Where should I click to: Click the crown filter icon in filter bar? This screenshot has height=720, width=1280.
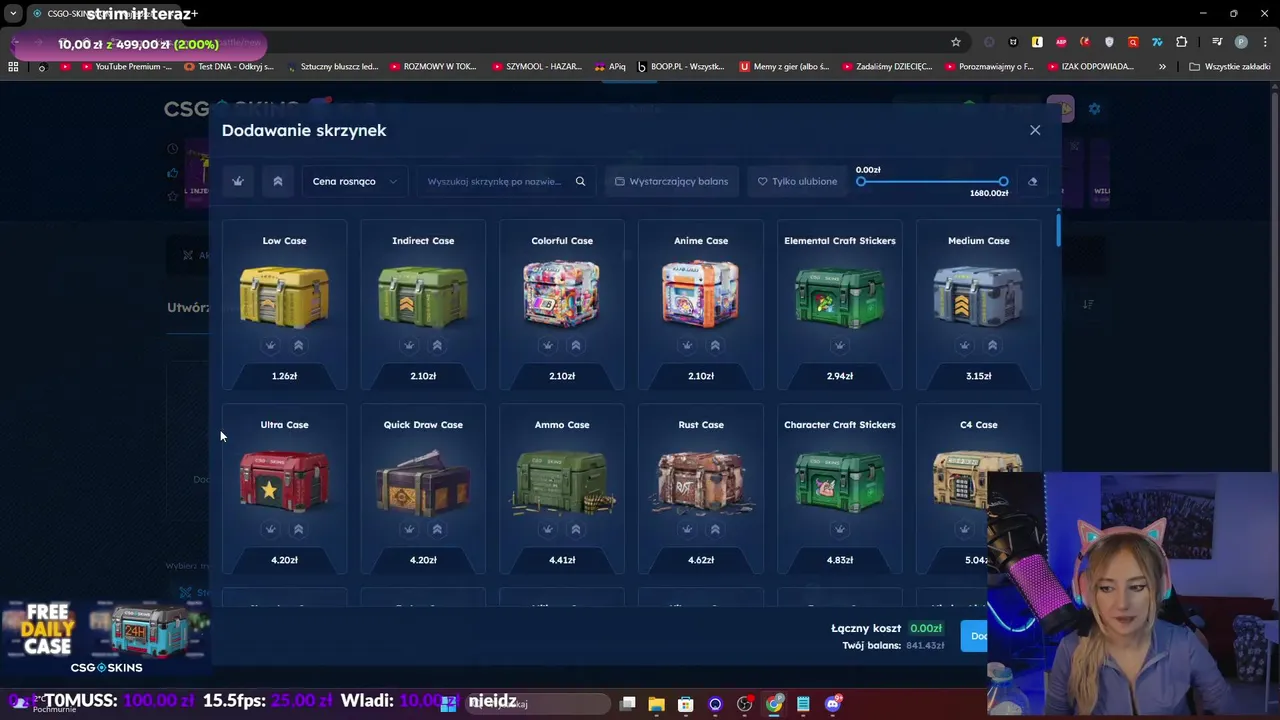238,181
